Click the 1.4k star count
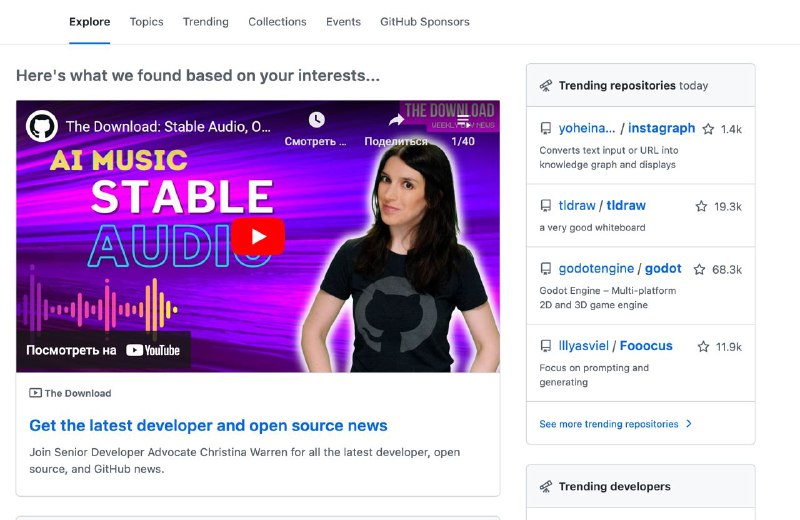 [x=731, y=130]
